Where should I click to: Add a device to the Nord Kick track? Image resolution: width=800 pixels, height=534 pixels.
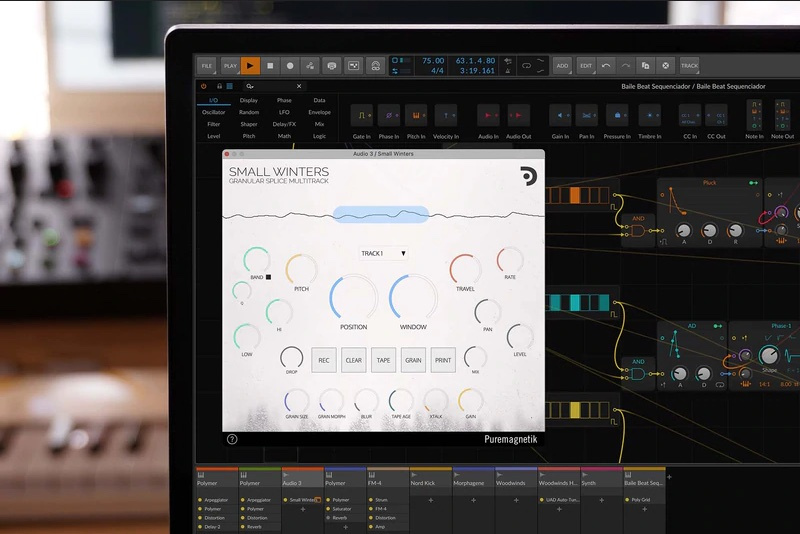(431, 500)
